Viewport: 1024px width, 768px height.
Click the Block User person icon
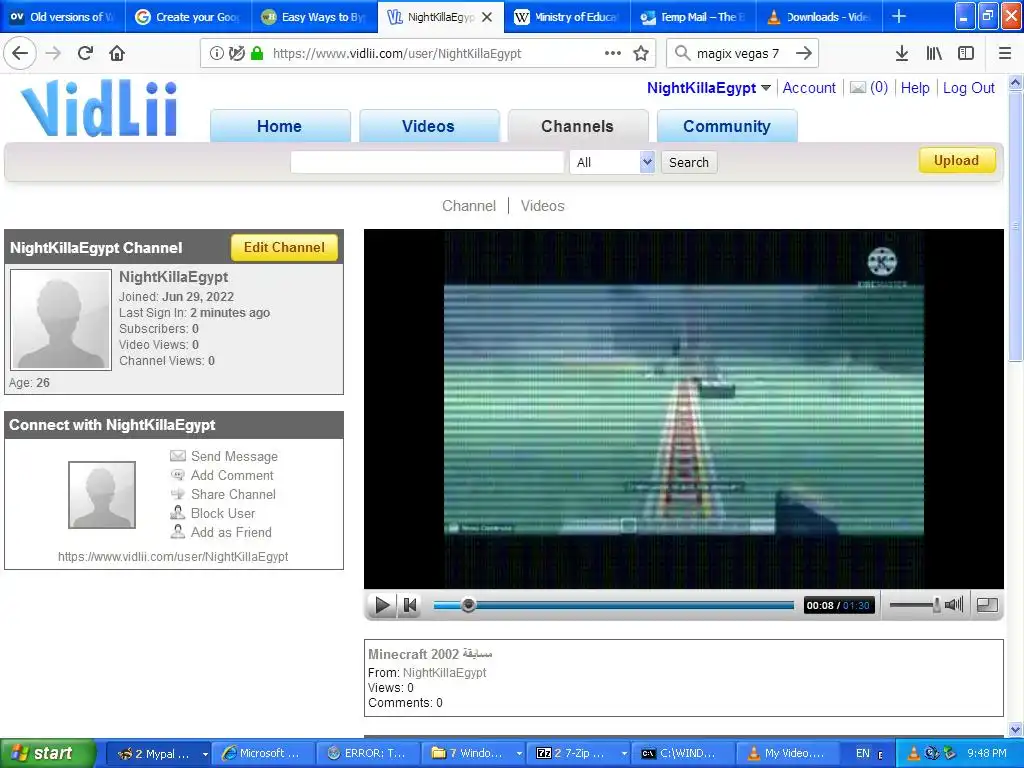178,513
